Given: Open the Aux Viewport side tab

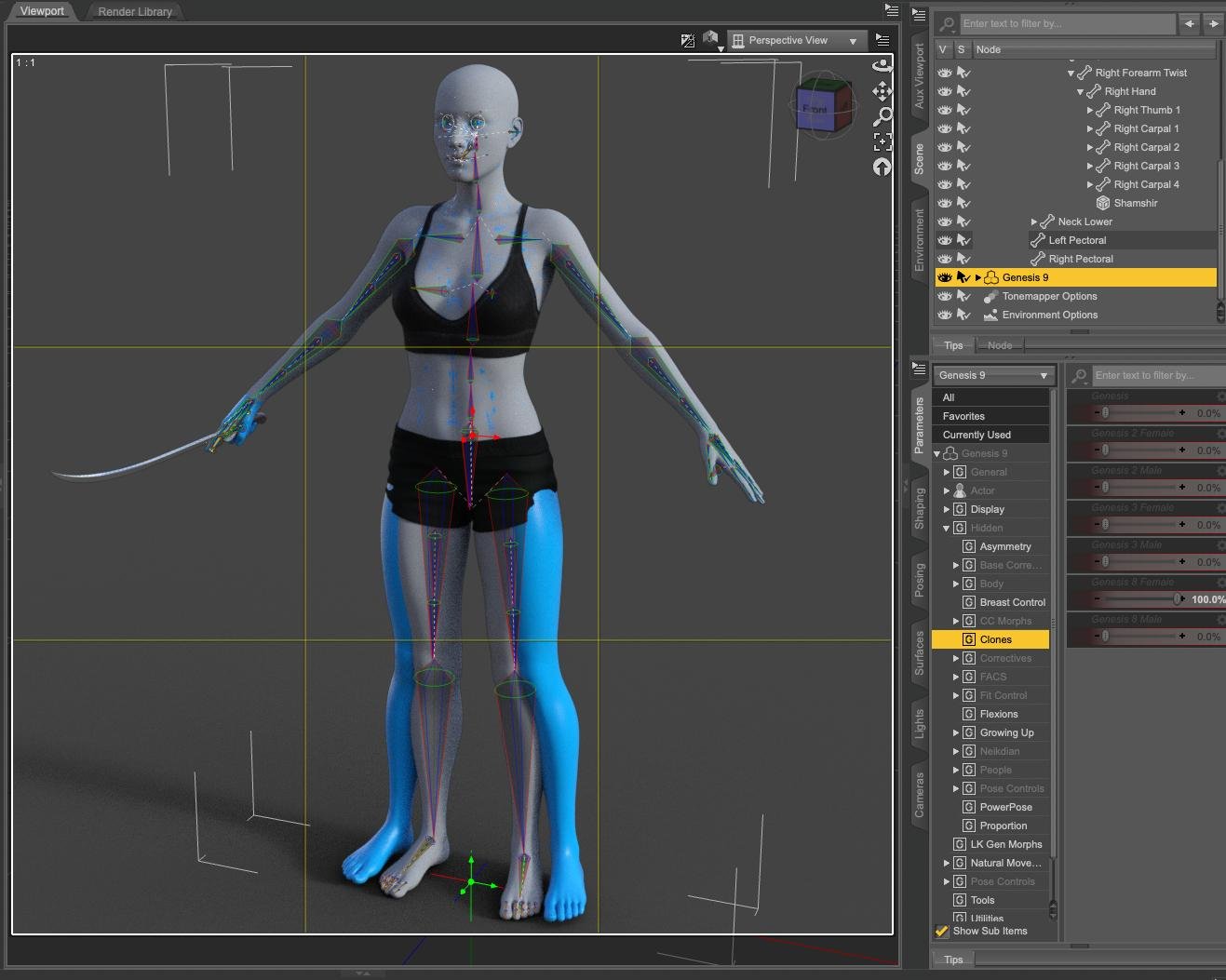Looking at the screenshot, I should pos(919,76).
